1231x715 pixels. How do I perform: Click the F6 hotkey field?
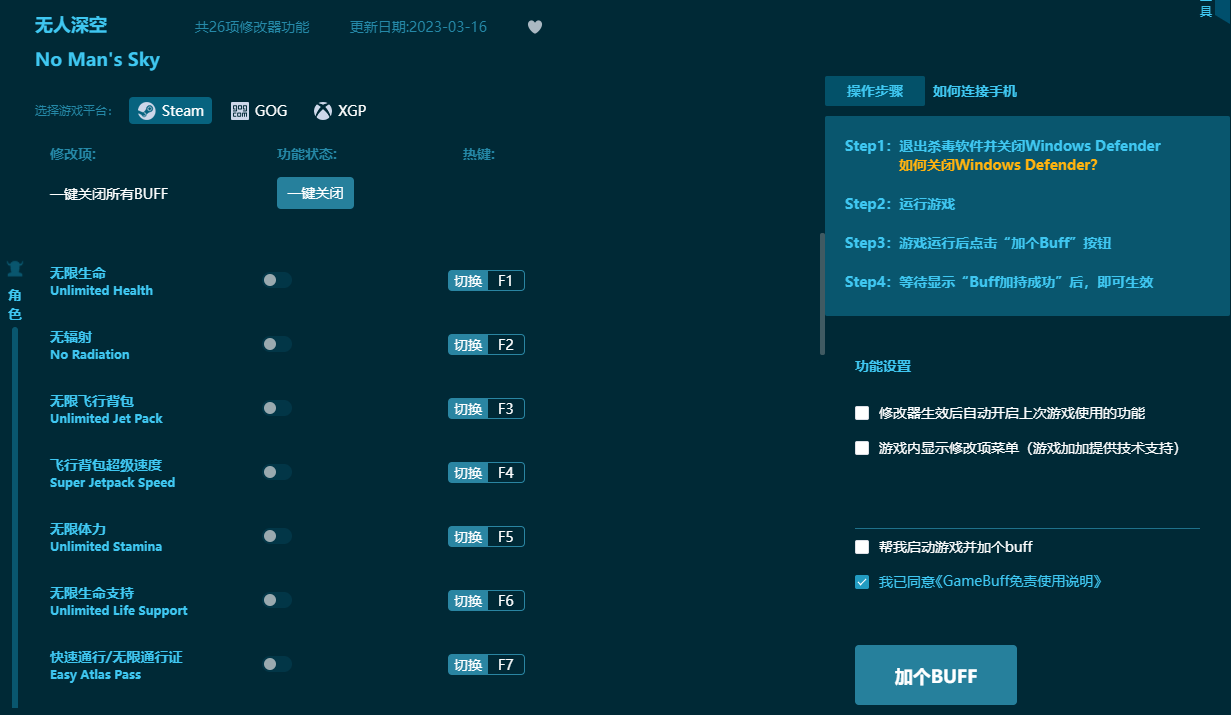tap(506, 601)
